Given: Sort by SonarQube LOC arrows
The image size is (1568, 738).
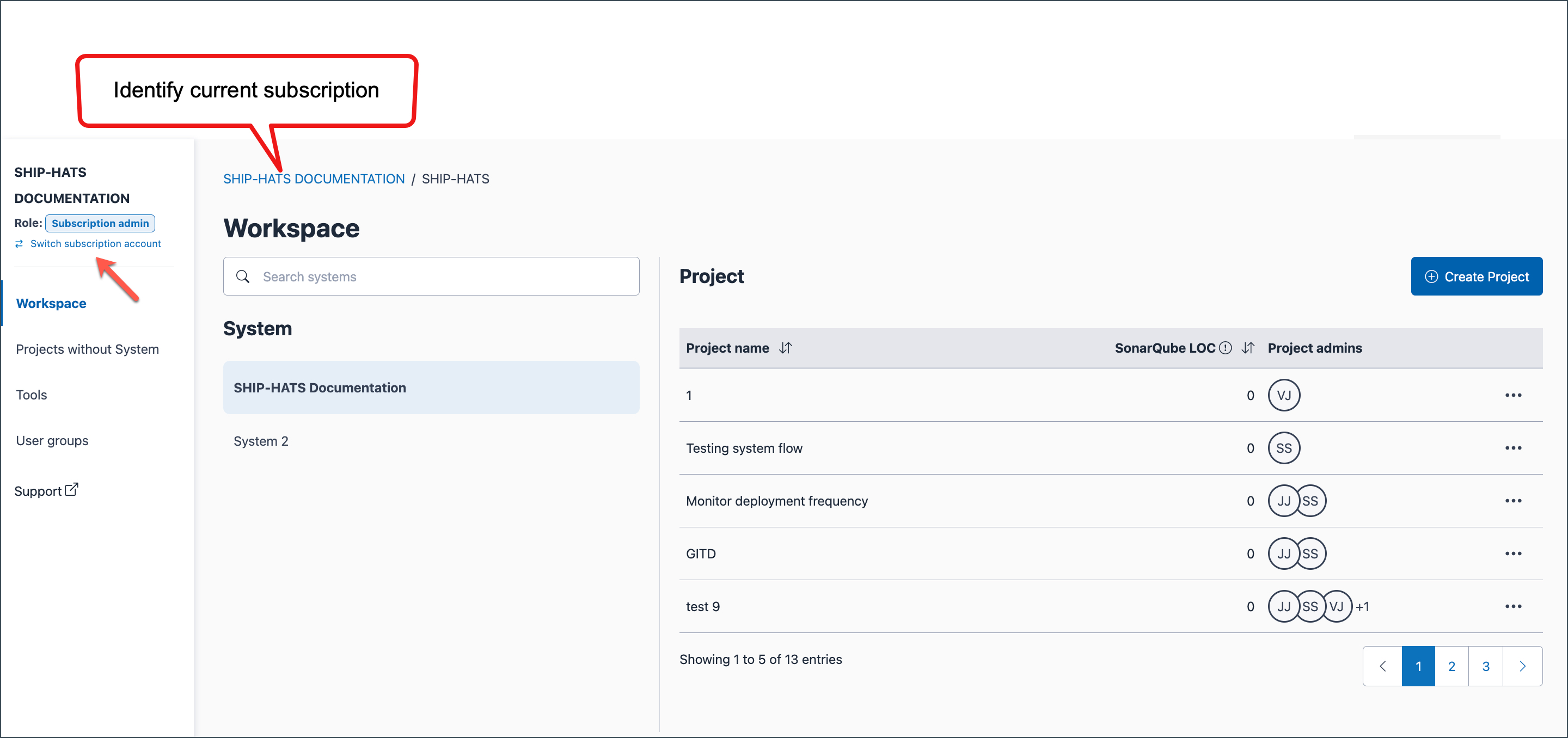Looking at the screenshot, I should 1248,348.
